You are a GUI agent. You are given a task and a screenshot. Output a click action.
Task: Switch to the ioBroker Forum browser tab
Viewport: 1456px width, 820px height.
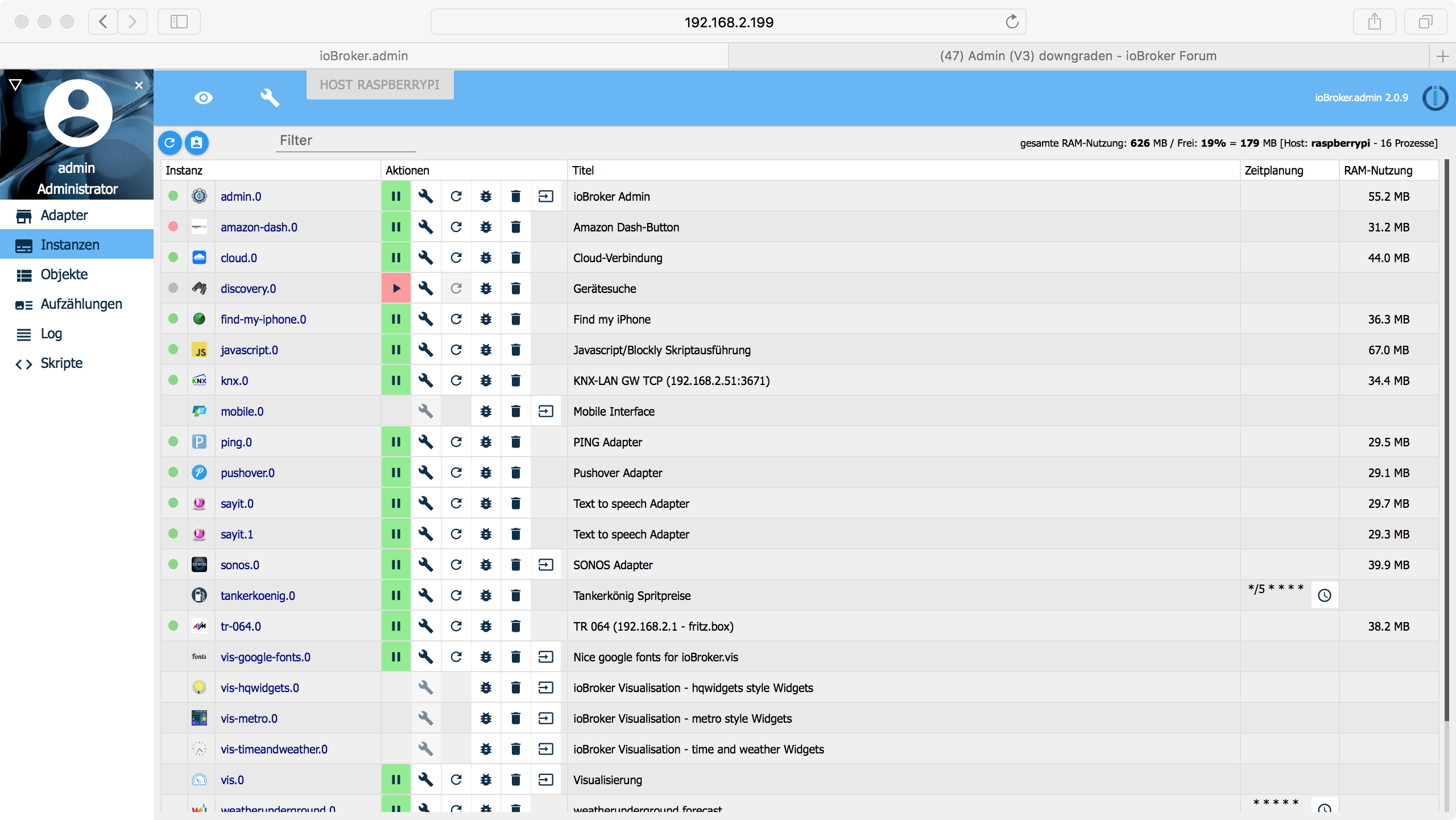pos(1078,56)
